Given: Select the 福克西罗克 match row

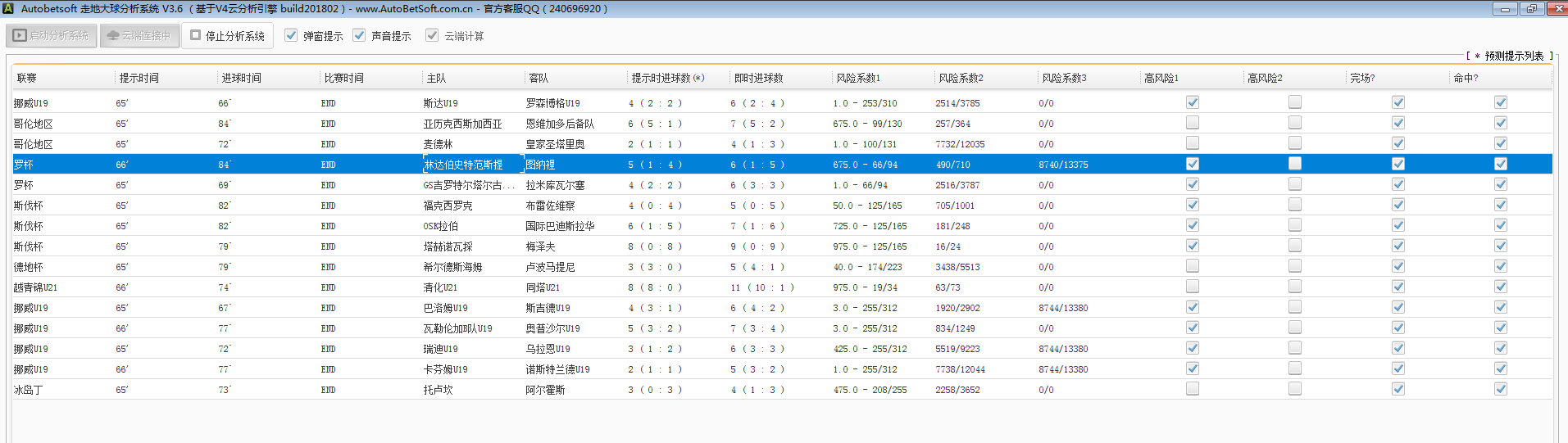Looking at the screenshot, I should point(448,206).
